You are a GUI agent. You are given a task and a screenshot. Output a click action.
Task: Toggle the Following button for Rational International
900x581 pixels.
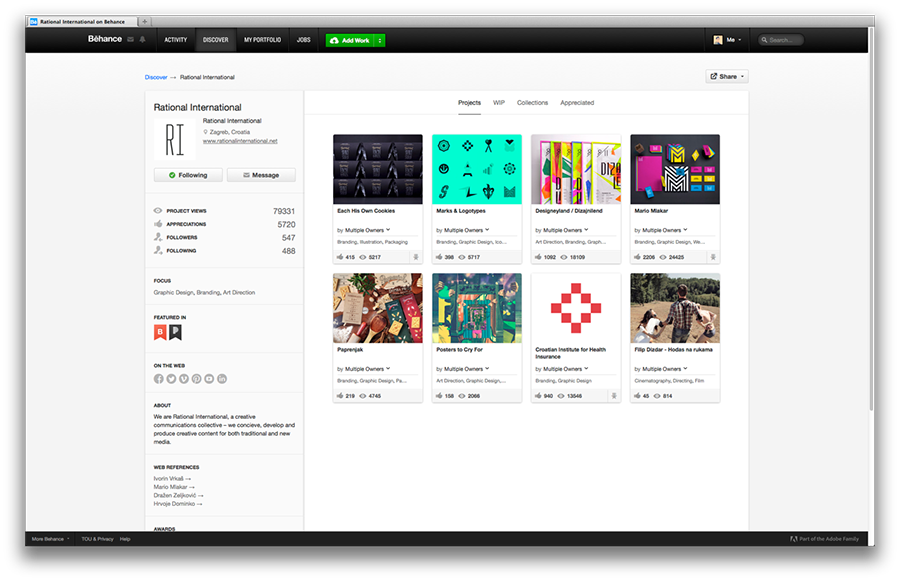click(188, 175)
